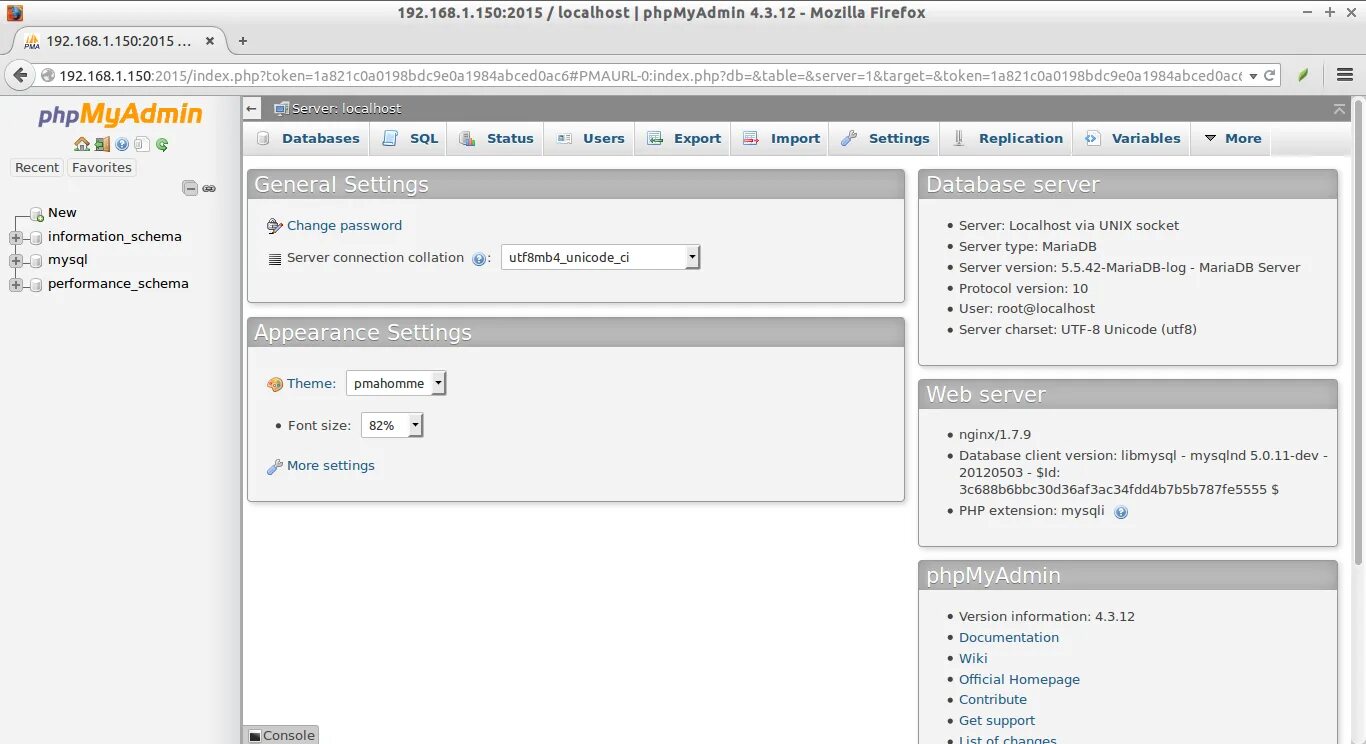
Task: Click the chain link icon in sidebar
Action: (x=209, y=188)
